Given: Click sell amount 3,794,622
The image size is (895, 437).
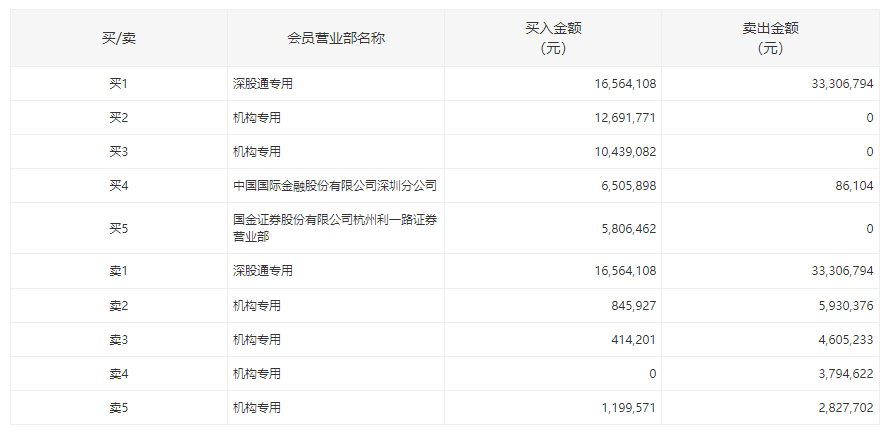Looking at the screenshot, I should (x=845, y=374).
